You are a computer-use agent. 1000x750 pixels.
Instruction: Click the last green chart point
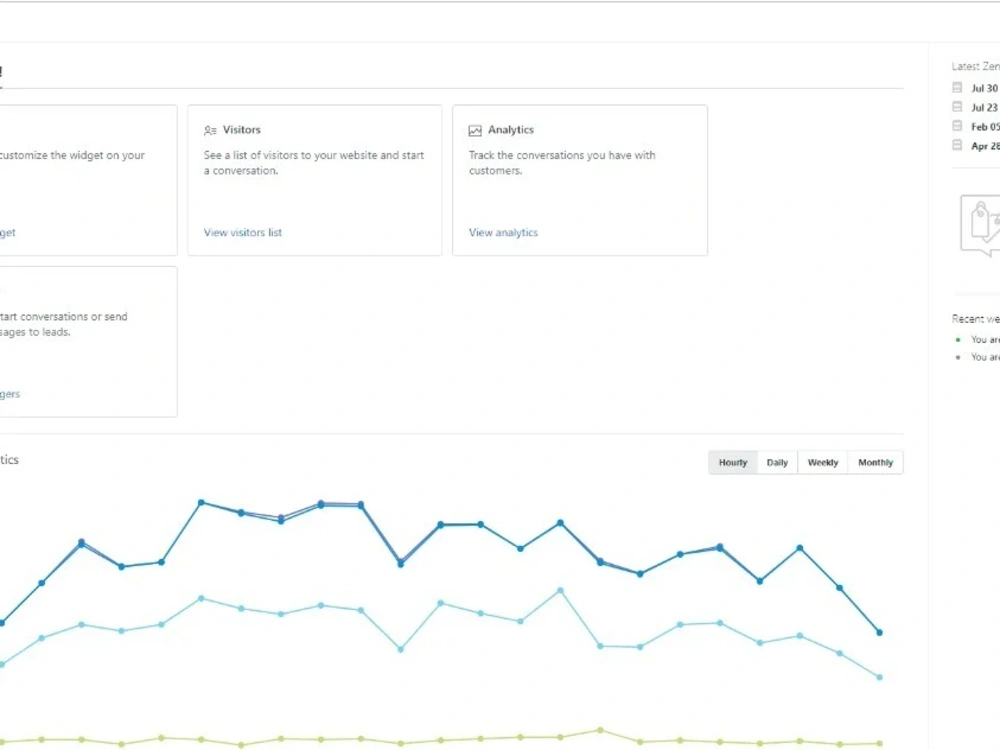[x=879, y=744]
